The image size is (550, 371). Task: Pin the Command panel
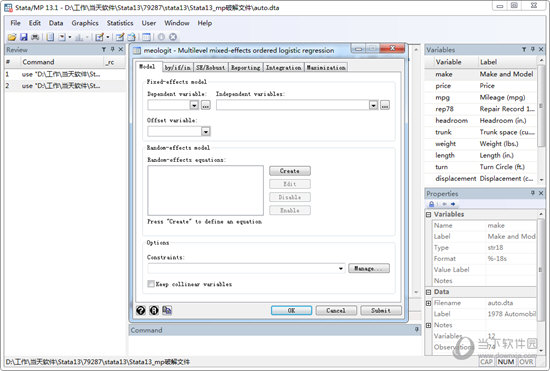click(x=417, y=329)
